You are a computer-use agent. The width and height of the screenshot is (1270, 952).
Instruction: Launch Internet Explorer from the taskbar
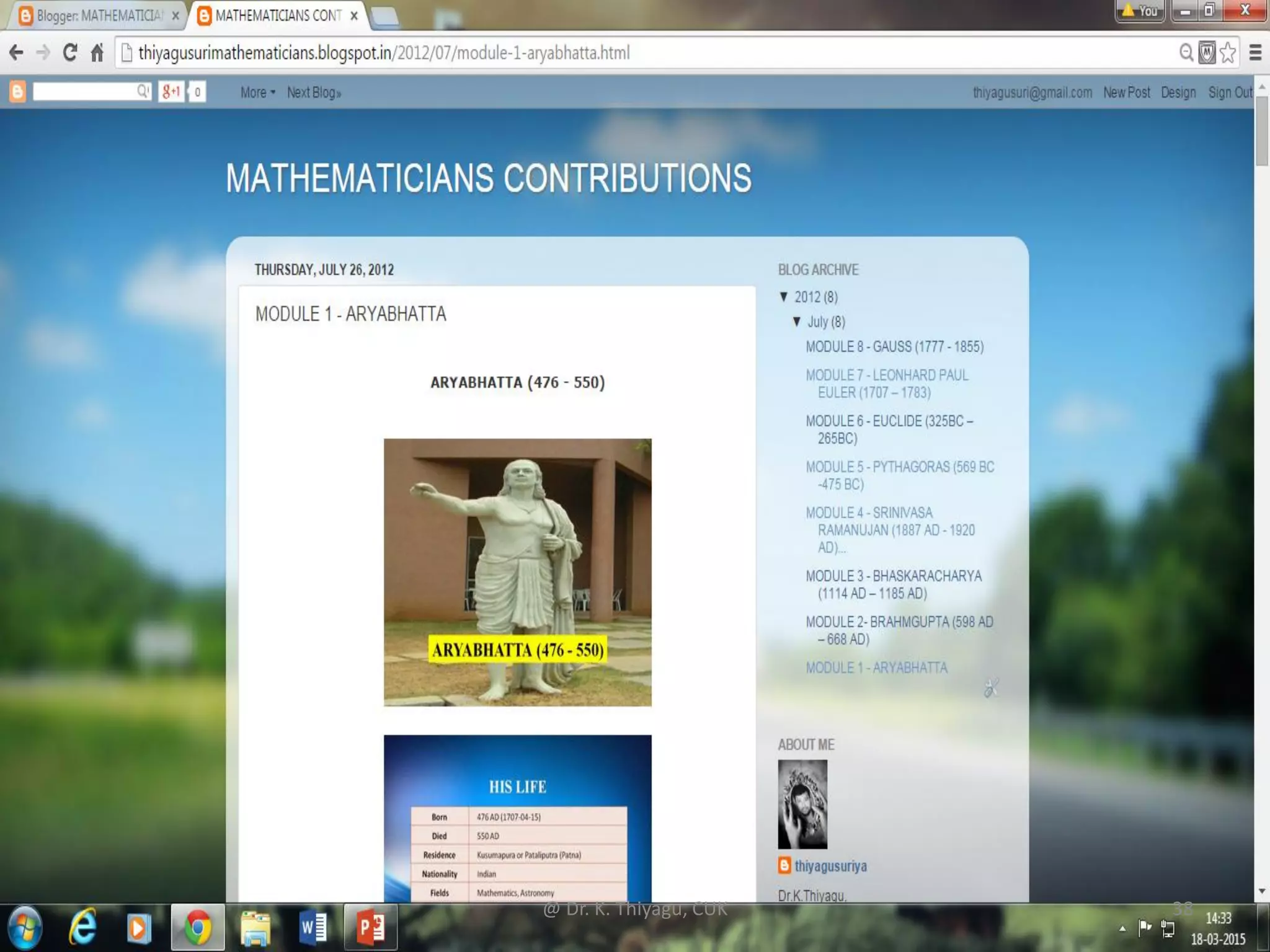coord(82,928)
